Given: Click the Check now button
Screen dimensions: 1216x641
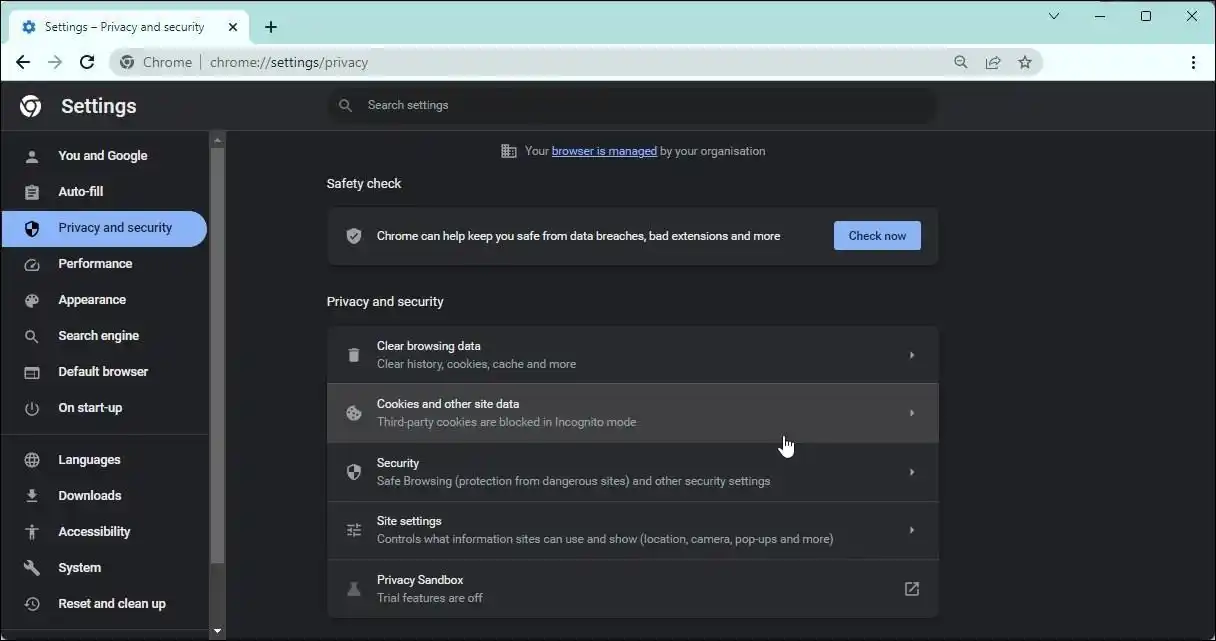Looking at the screenshot, I should (877, 236).
